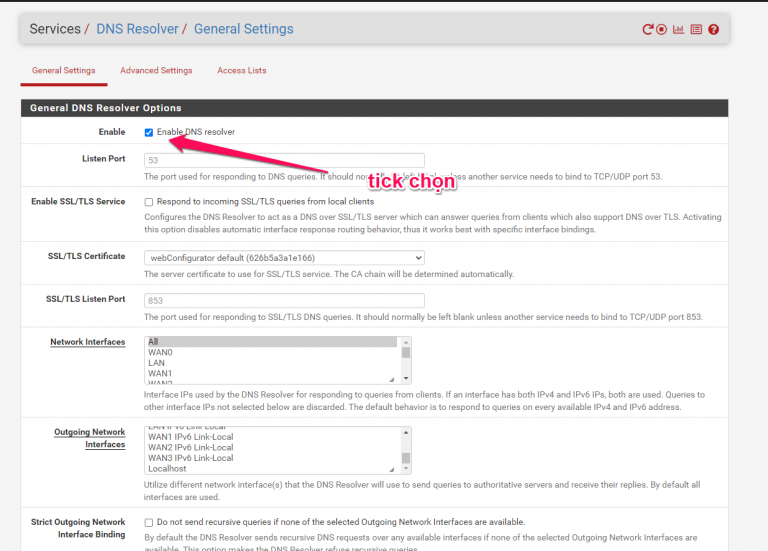Click the Stop Service icon
Screen dimensions: 768x551
tap(662, 30)
